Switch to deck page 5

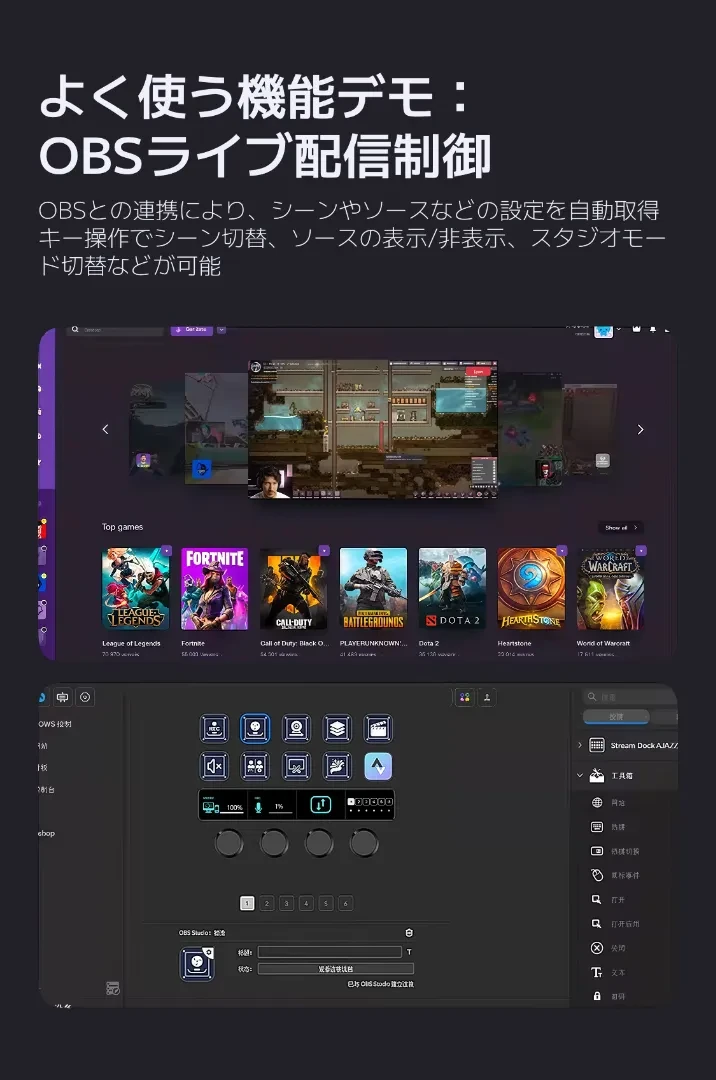pos(326,903)
